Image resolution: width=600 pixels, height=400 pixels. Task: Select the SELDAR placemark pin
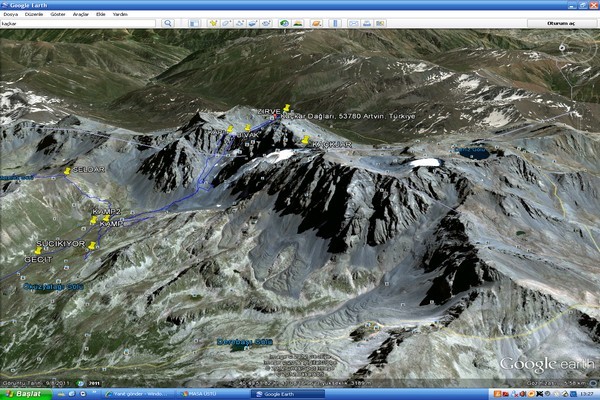click(67, 172)
